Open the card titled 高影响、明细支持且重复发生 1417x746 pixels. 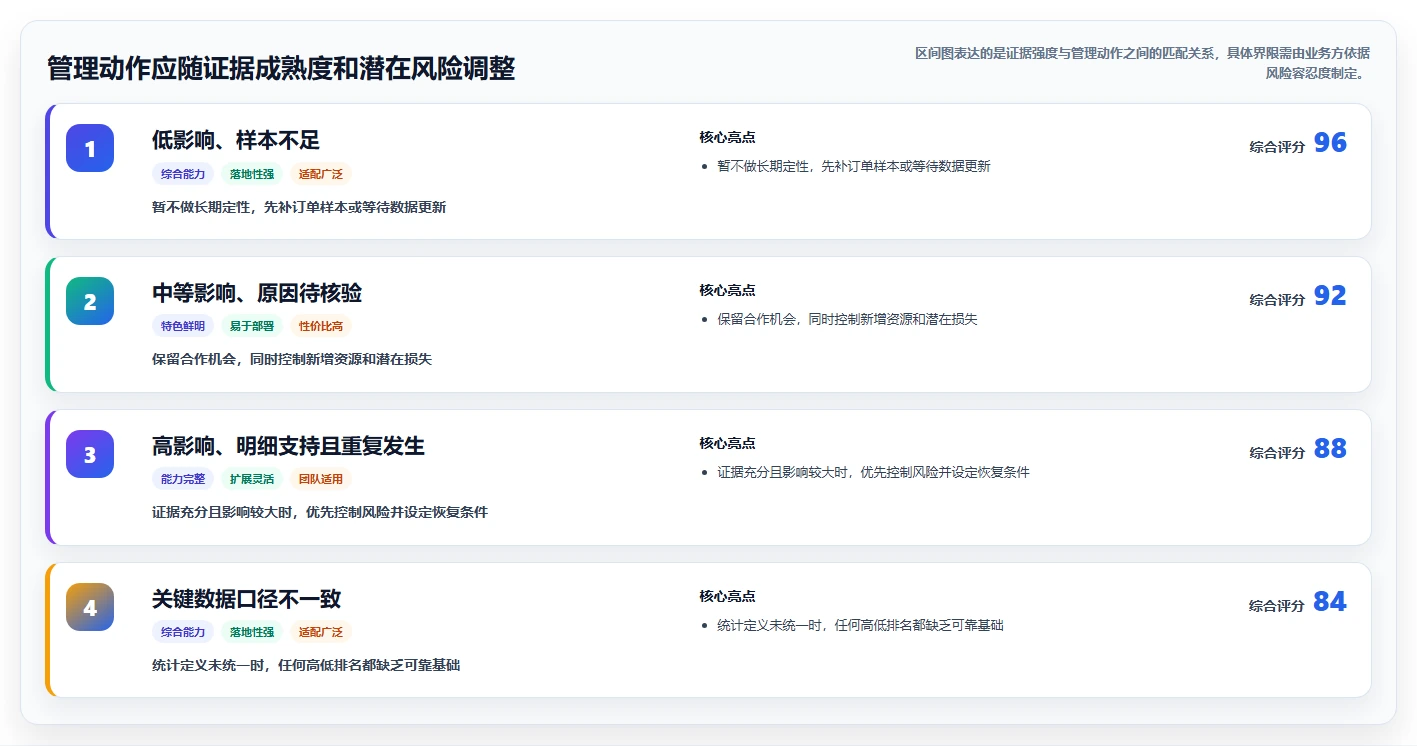tap(708, 477)
